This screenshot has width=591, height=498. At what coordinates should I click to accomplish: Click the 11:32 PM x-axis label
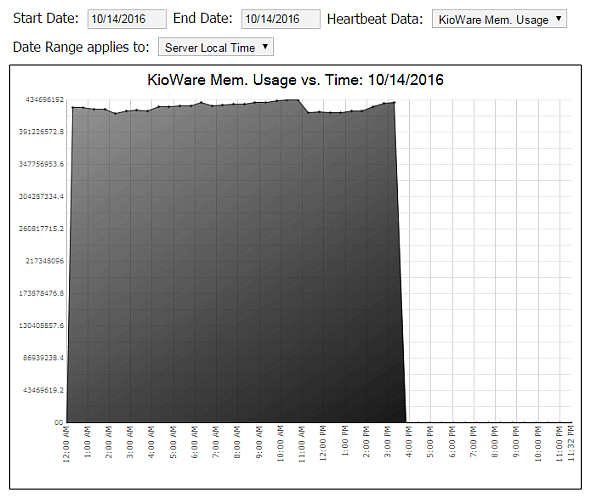click(570, 443)
